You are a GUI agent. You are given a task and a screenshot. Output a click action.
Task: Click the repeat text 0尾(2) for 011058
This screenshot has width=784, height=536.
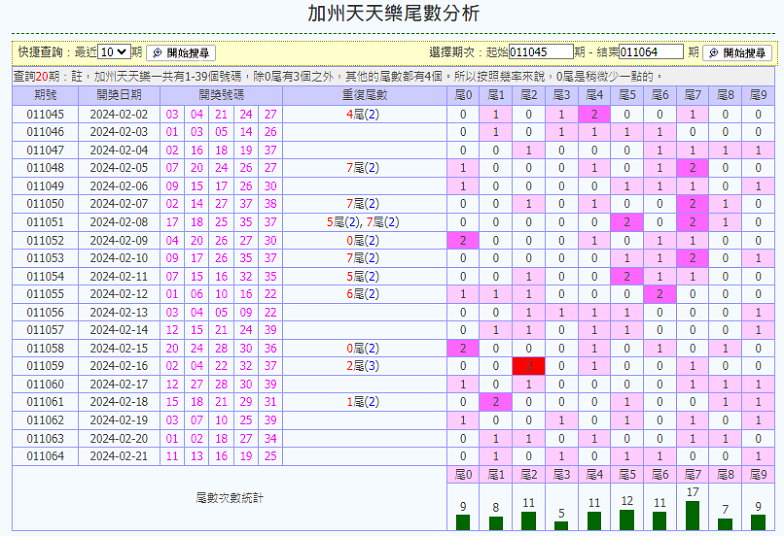point(363,348)
